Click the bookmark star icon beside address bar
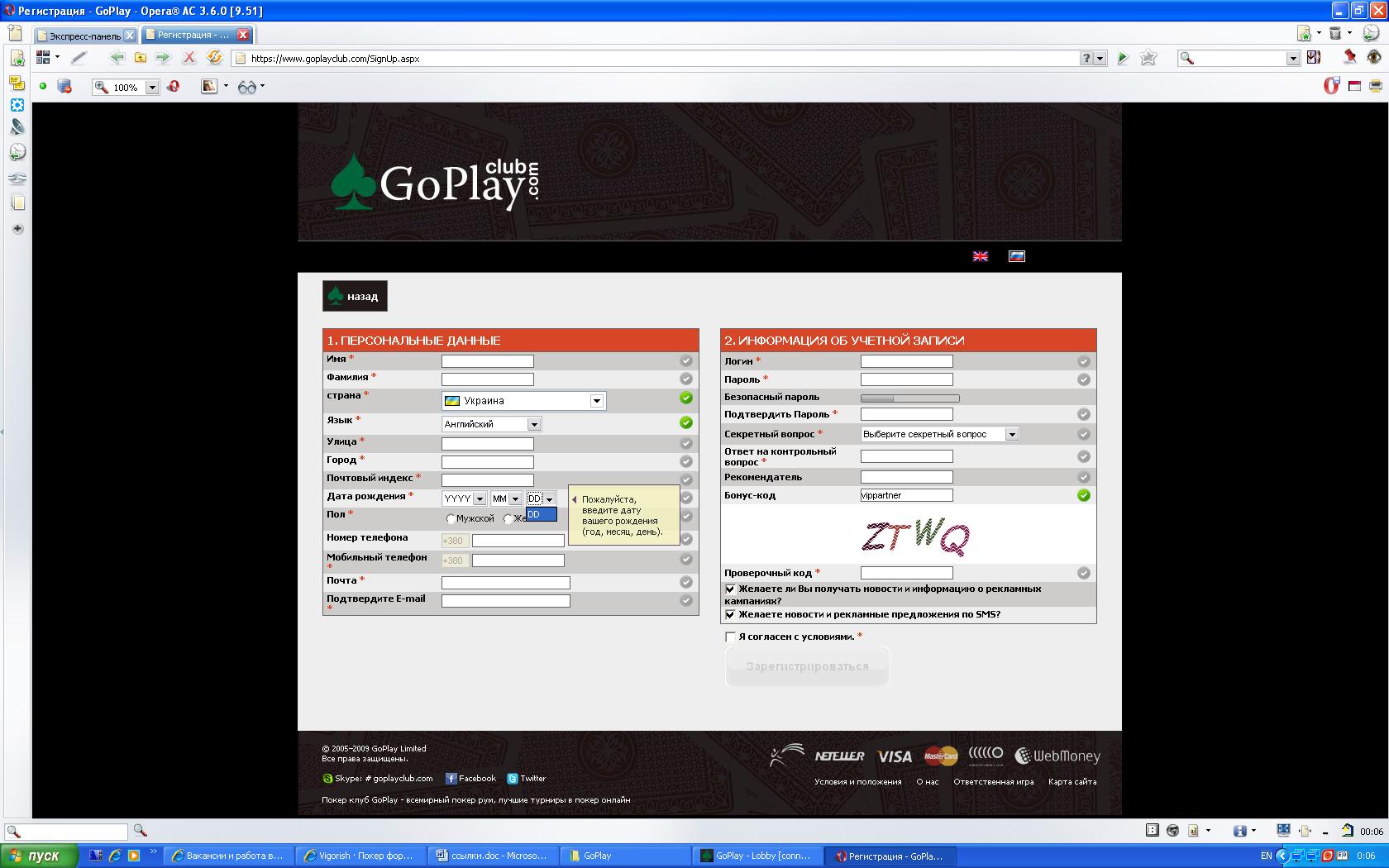Screen dimensions: 1389x868 pos(1148,58)
